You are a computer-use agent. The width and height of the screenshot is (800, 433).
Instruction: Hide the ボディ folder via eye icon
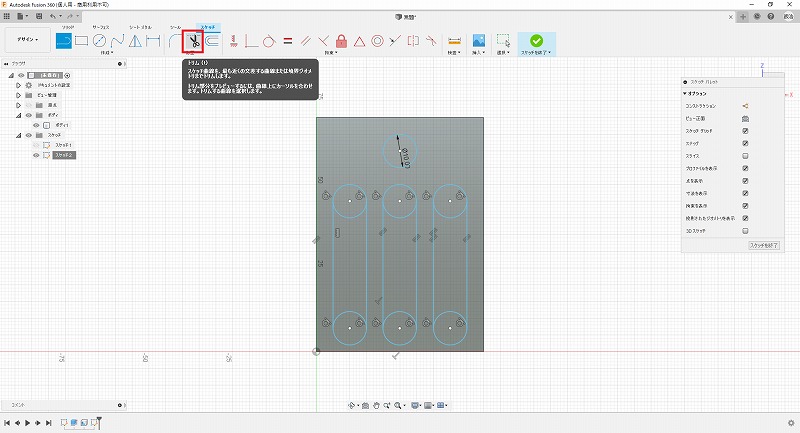coord(29,115)
